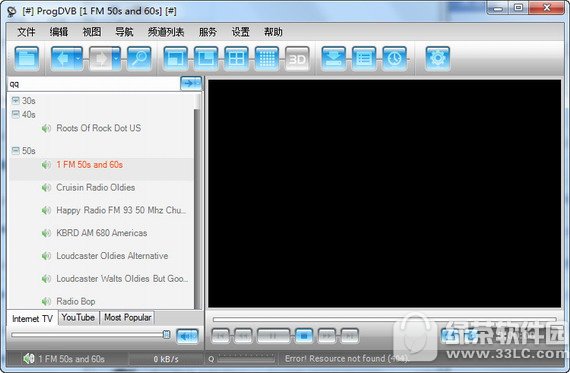This screenshot has height=373, width=570.
Task: Click the status bar speaker icon
Action: coord(28,359)
